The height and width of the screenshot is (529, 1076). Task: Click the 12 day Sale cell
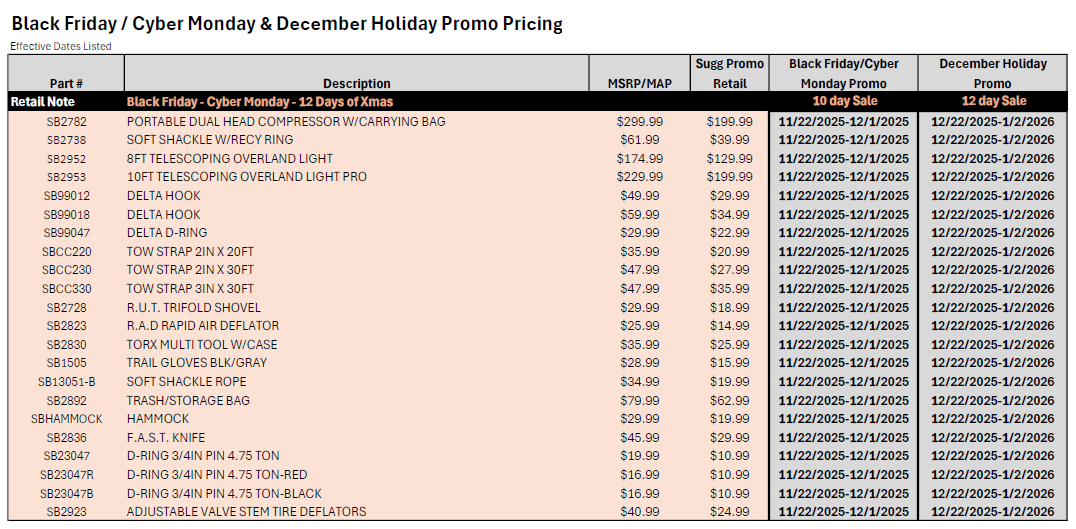(992, 101)
